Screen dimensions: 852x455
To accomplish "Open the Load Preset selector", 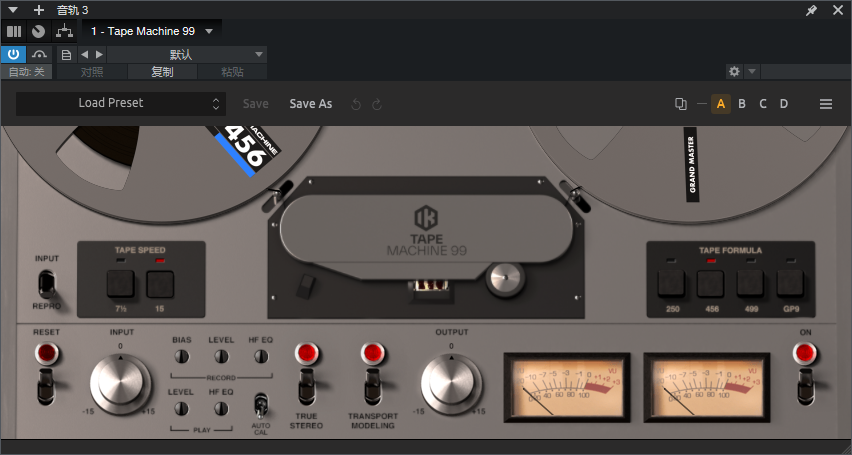I will tap(121, 103).
